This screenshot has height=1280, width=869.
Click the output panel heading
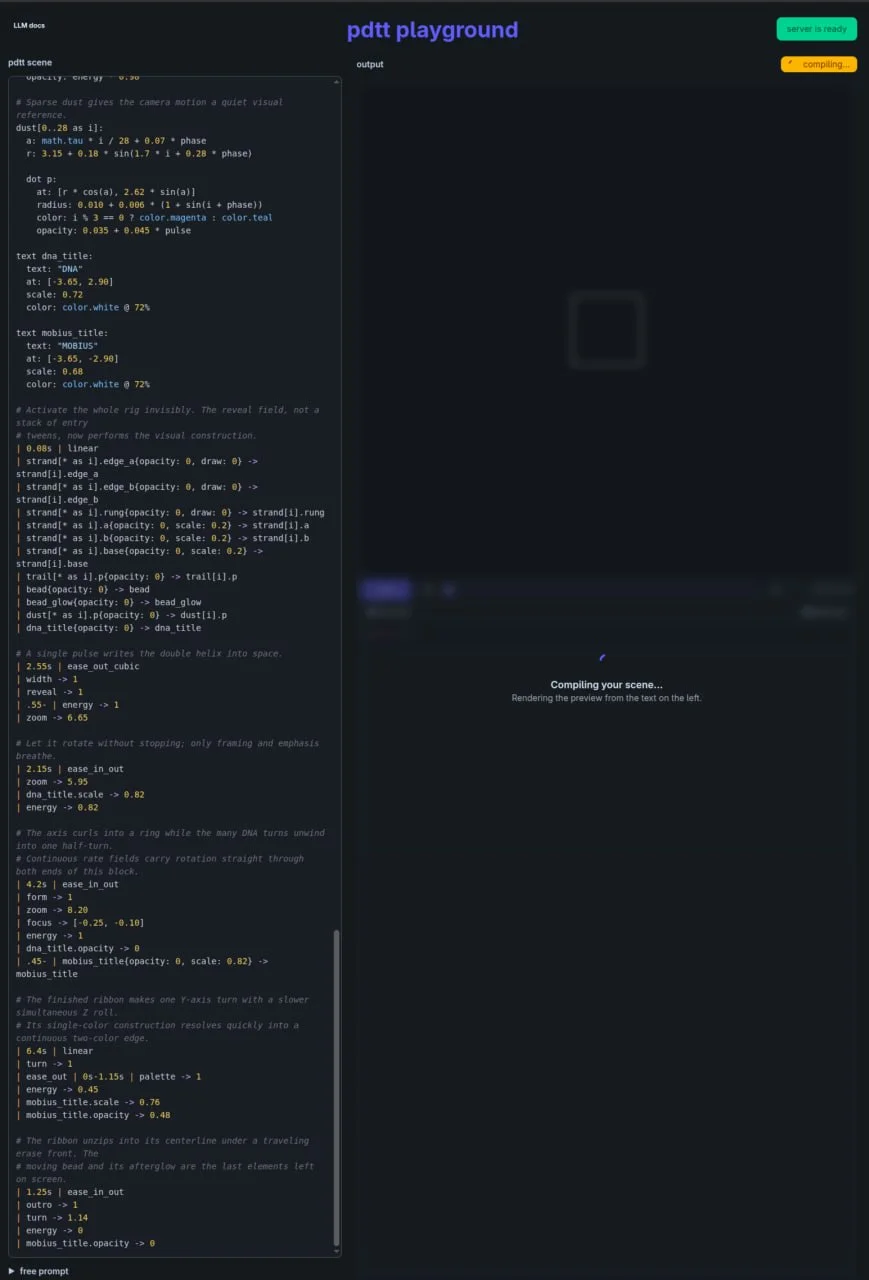370,64
